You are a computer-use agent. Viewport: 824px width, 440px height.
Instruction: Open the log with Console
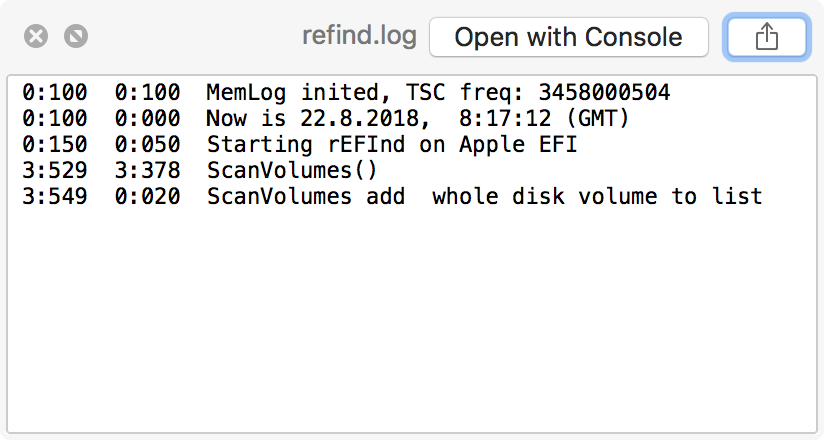coord(568,38)
